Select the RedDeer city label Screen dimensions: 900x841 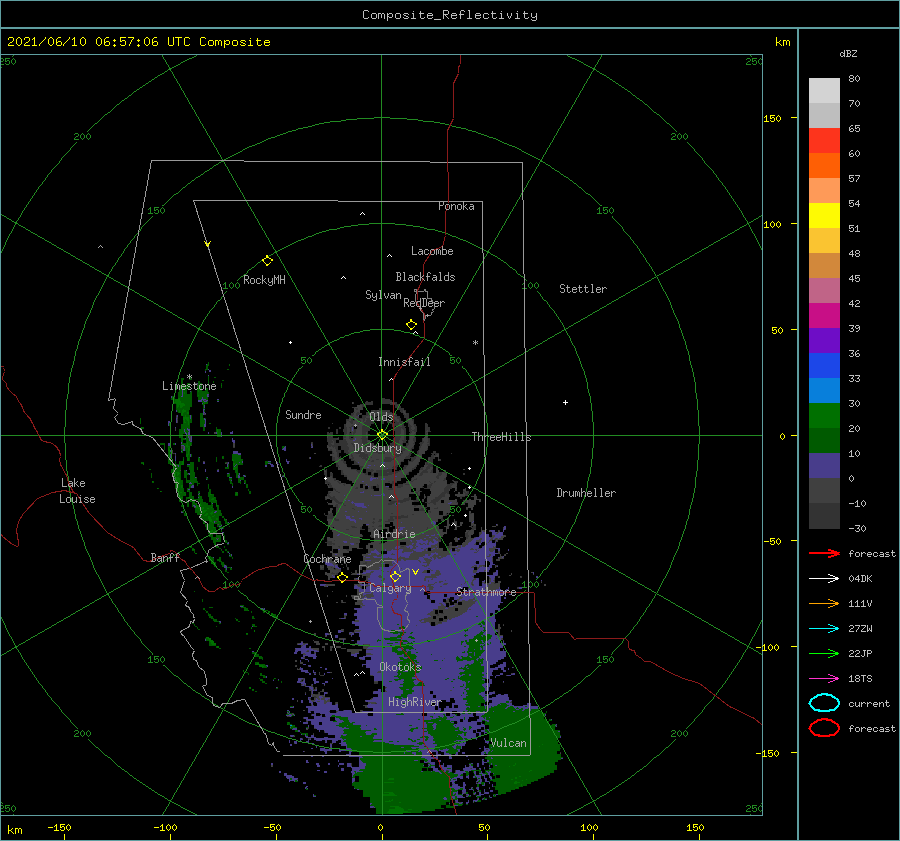424,303
